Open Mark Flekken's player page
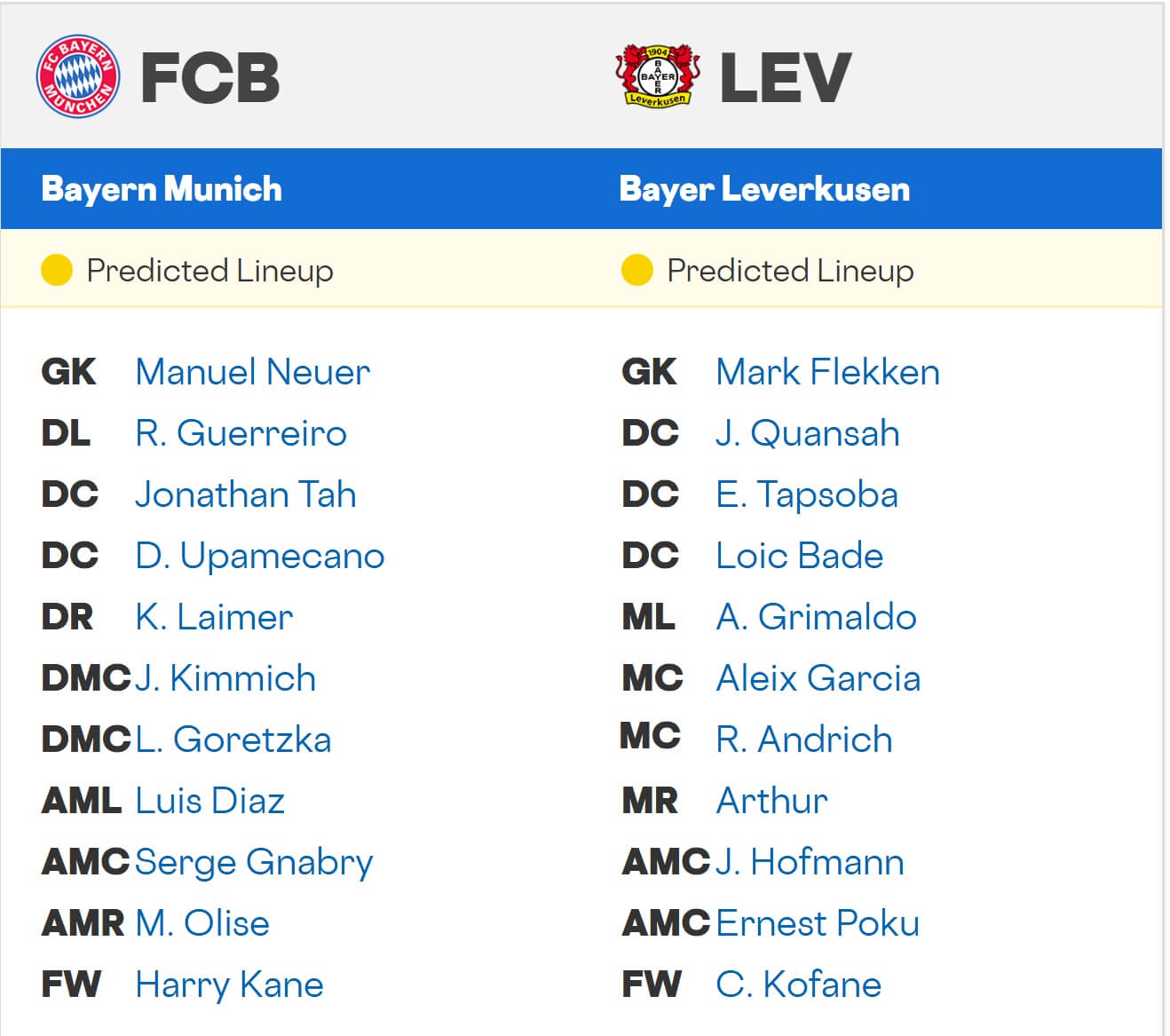This screenshot has width=1170, height=1036. click(x=827, y=372)
